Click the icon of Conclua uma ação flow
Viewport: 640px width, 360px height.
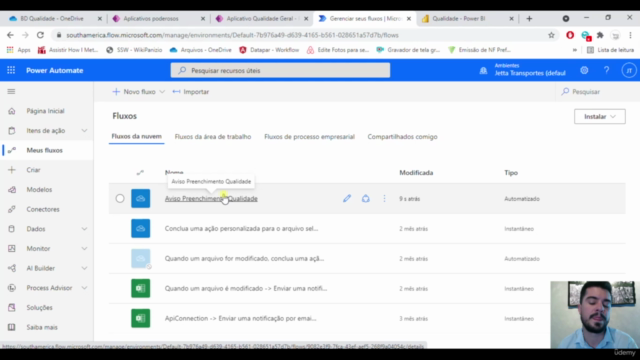[x=140, y=229]
